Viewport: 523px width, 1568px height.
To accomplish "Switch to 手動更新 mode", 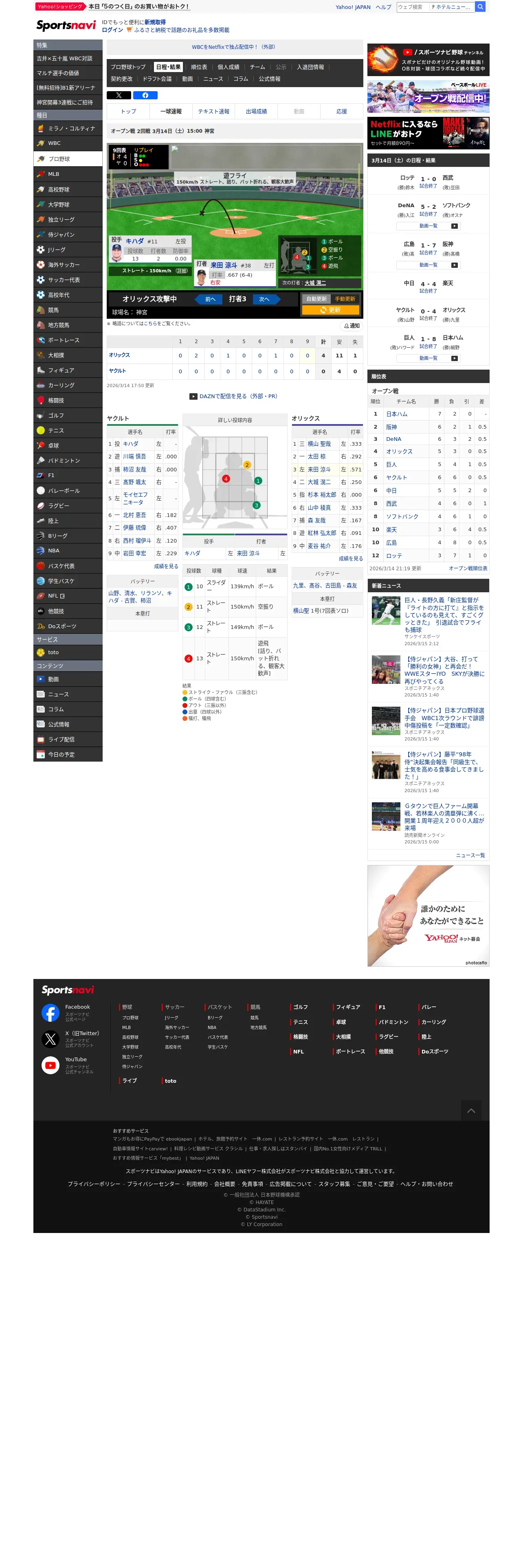I will click(345, 299).
